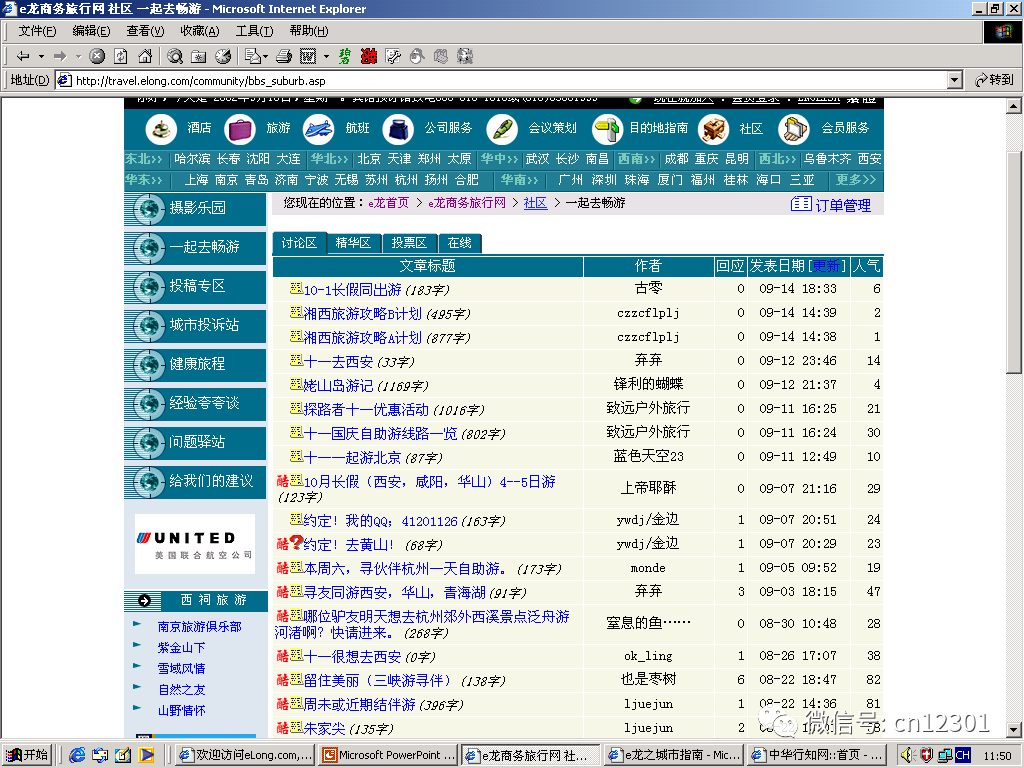
Task: Expand the 华南>> region list
Action: pos(519,180)
